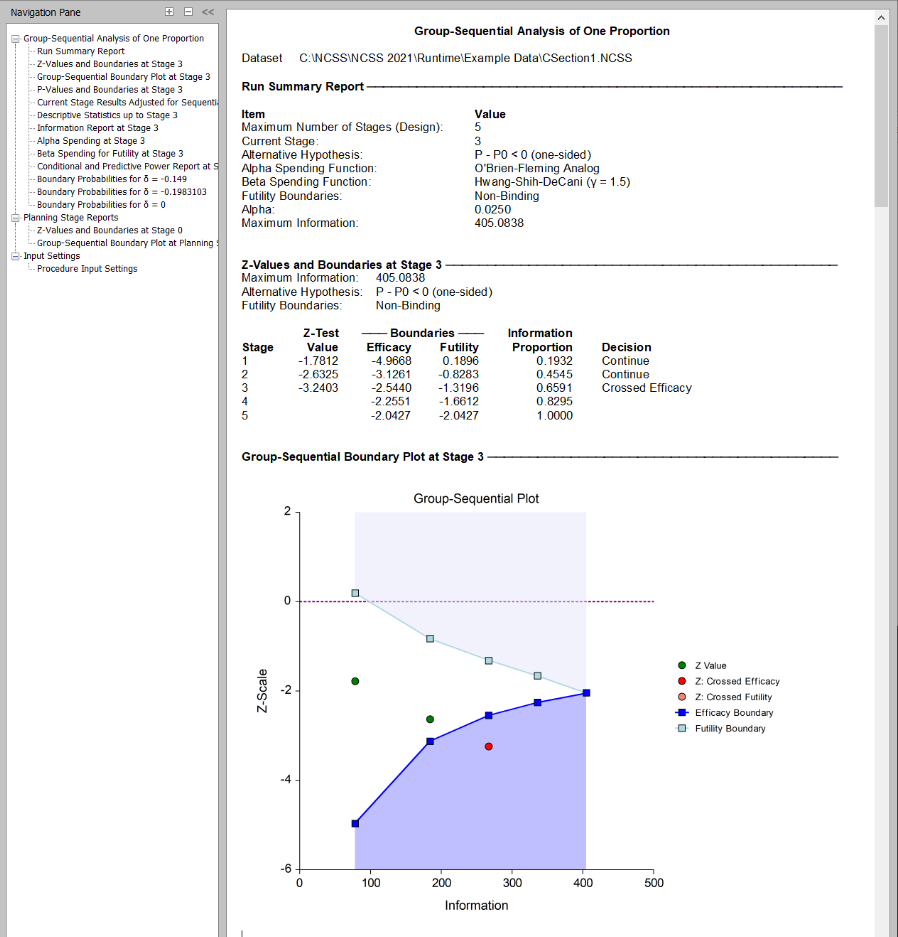Screen dimensions: 898x937
Task: Collapse the Planning Stage Reports node
Action: click(16, 218)
